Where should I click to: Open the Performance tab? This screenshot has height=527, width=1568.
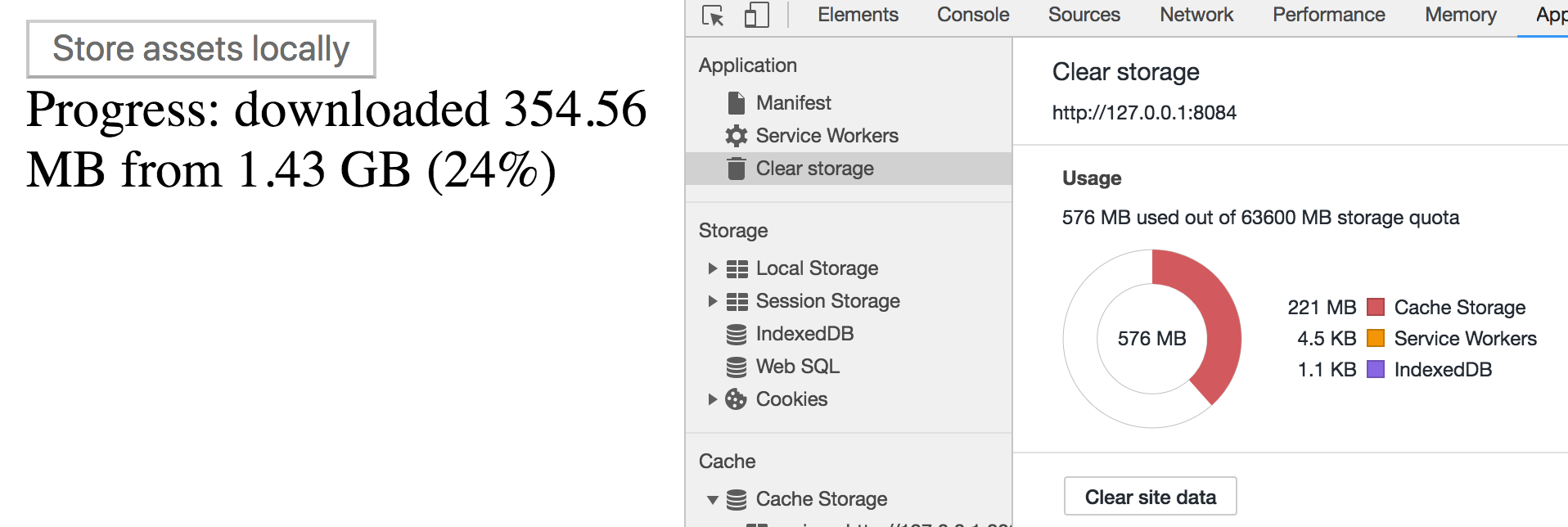1329,15
